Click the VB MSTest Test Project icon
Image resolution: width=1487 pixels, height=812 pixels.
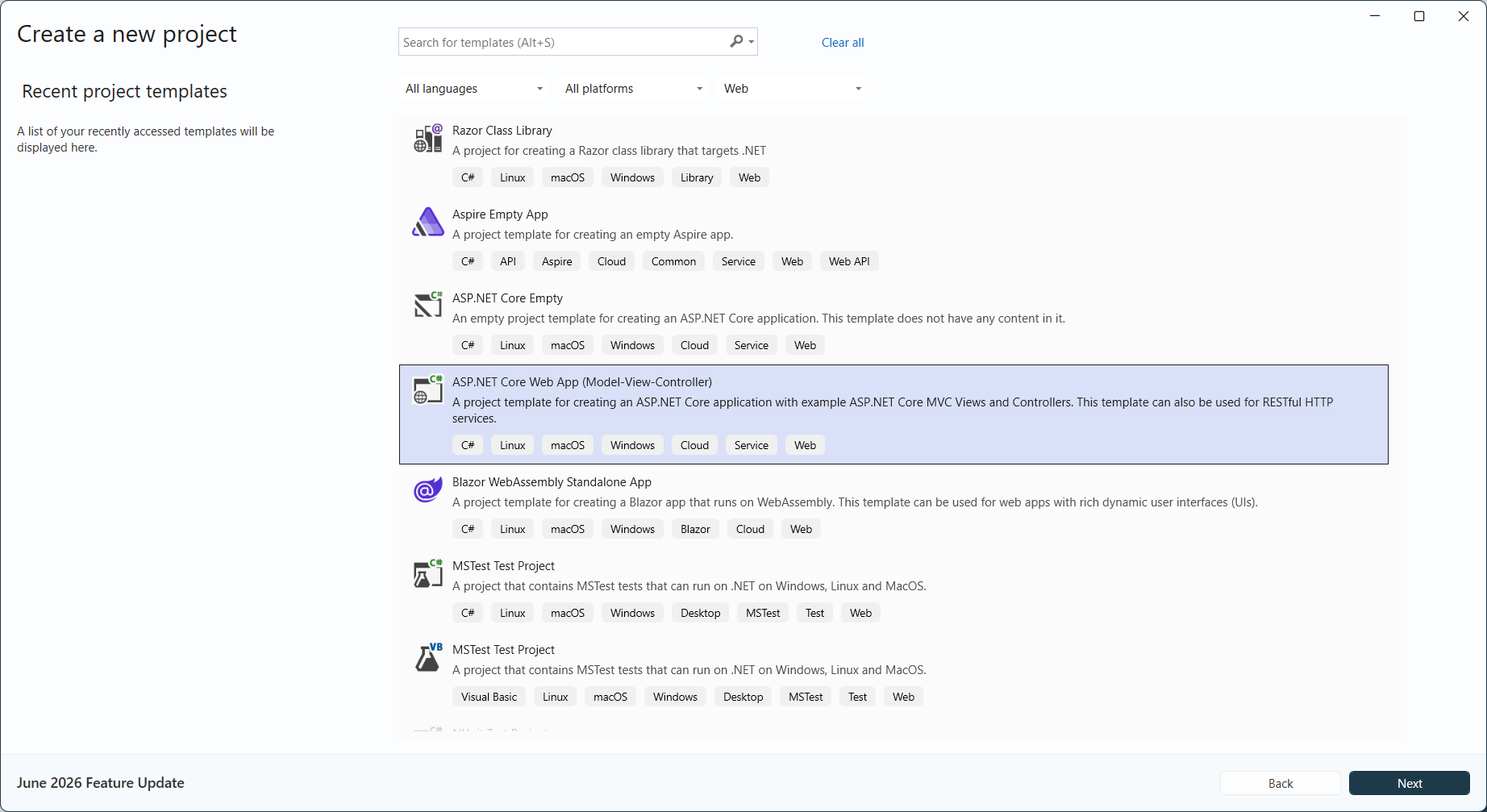click(x=428, y=657)
